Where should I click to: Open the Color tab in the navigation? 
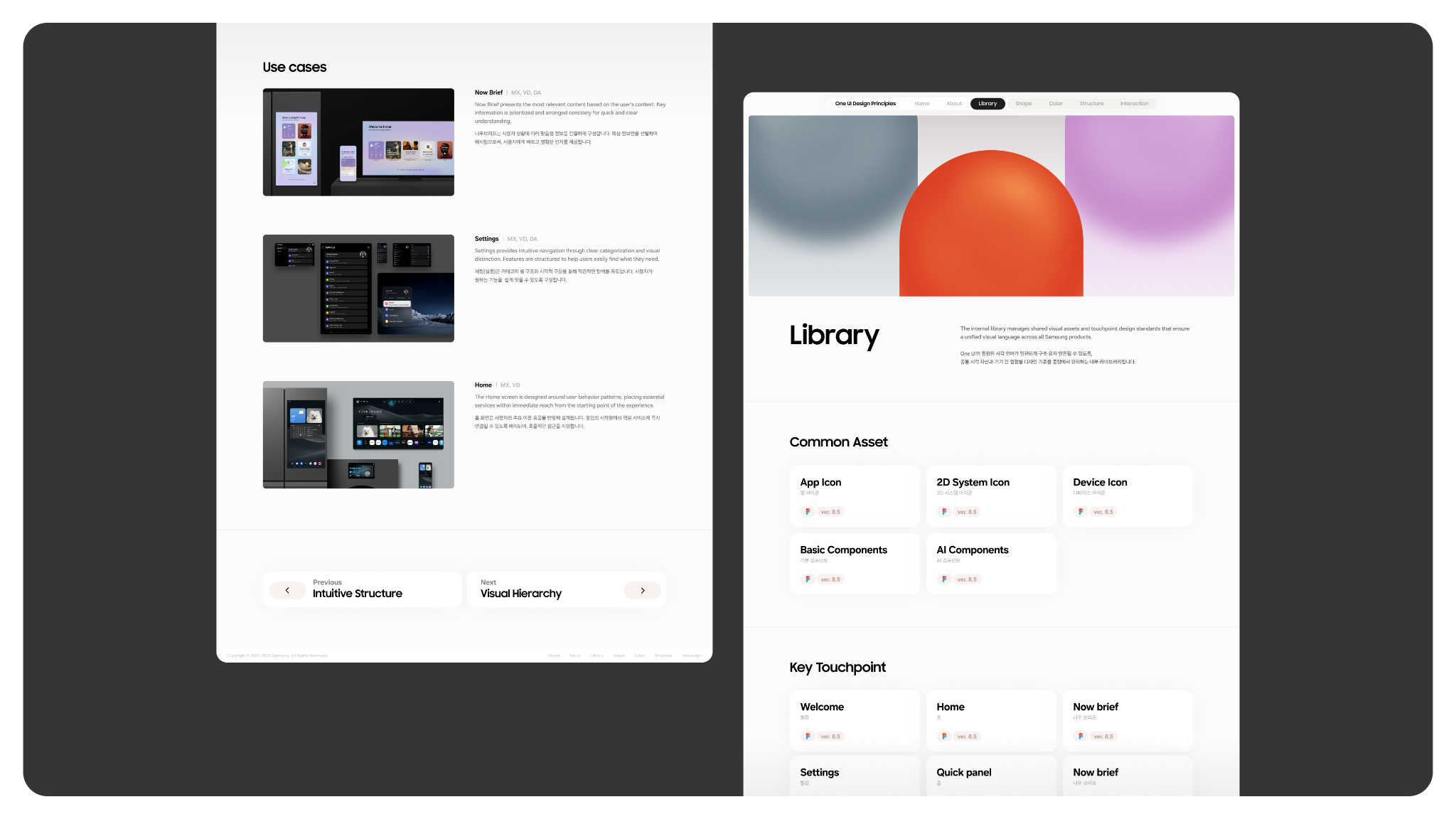pos(1056,103)
